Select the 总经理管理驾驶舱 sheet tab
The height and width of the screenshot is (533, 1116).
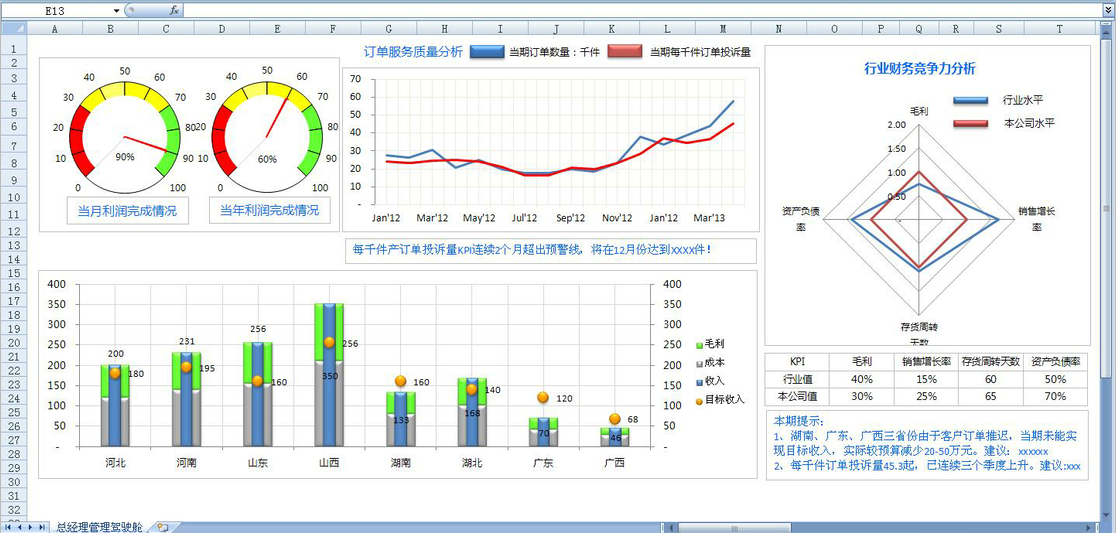coord(99,527)
